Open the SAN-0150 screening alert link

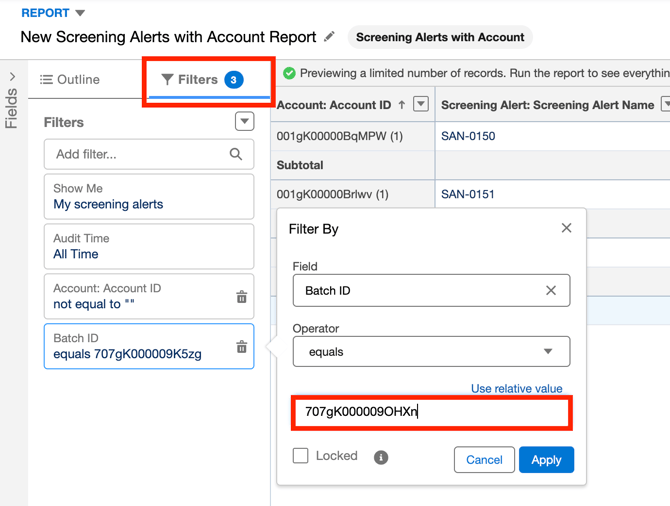point(468,136)
